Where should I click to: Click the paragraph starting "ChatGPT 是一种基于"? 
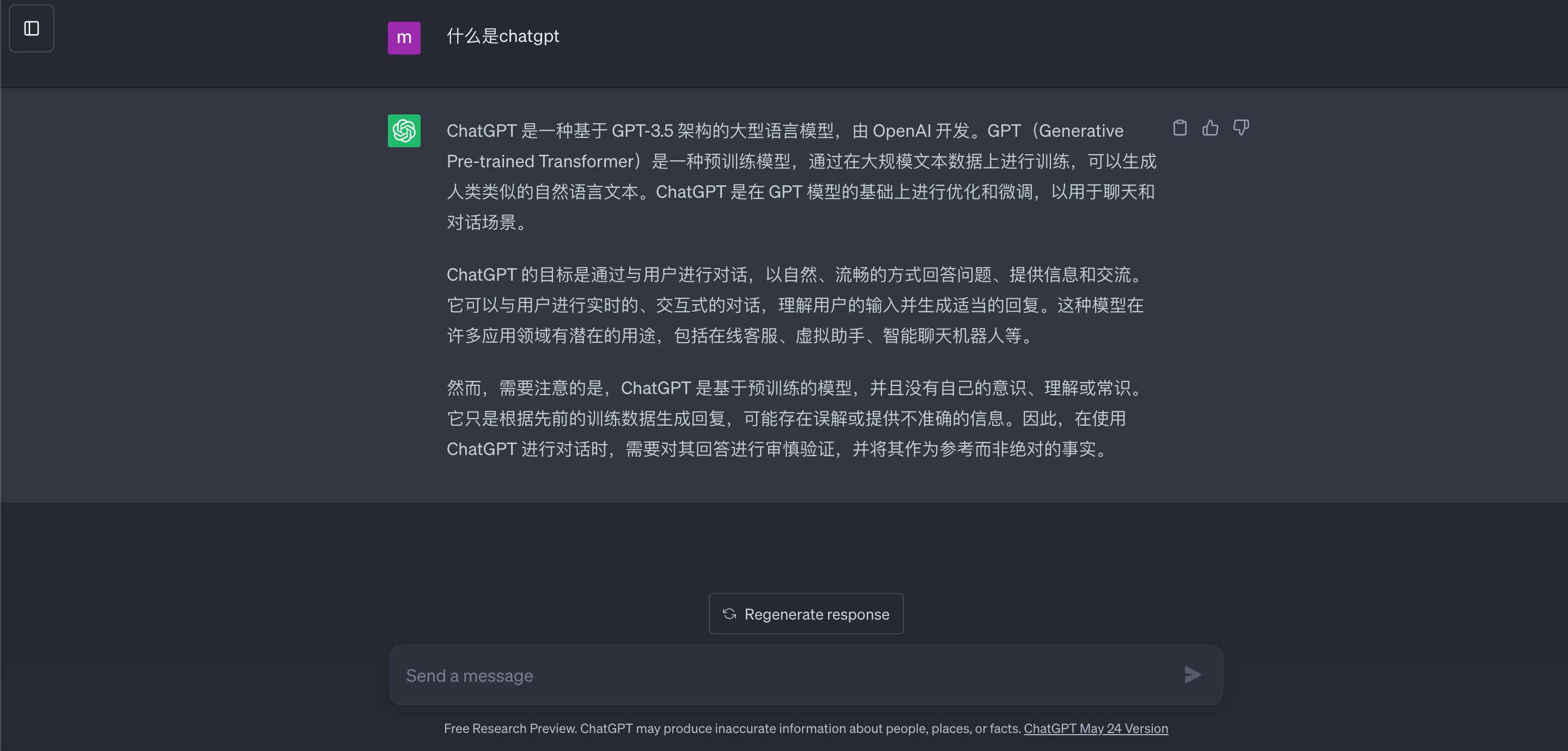pos(801,177)
